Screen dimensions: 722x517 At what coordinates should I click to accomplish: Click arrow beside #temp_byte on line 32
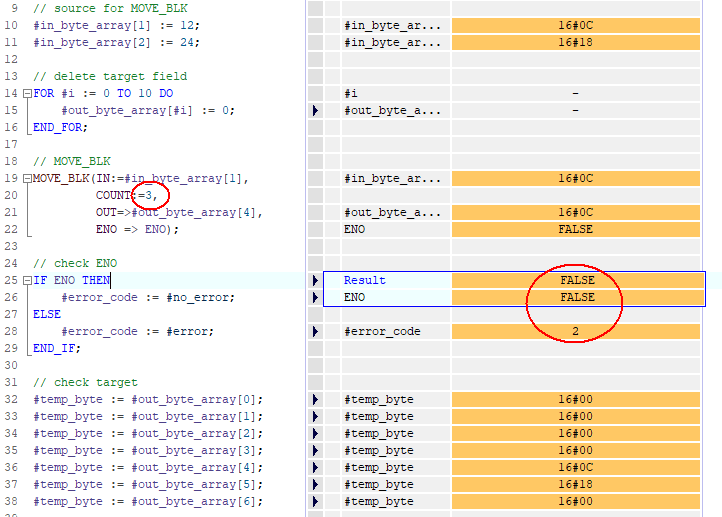[315, 400]
